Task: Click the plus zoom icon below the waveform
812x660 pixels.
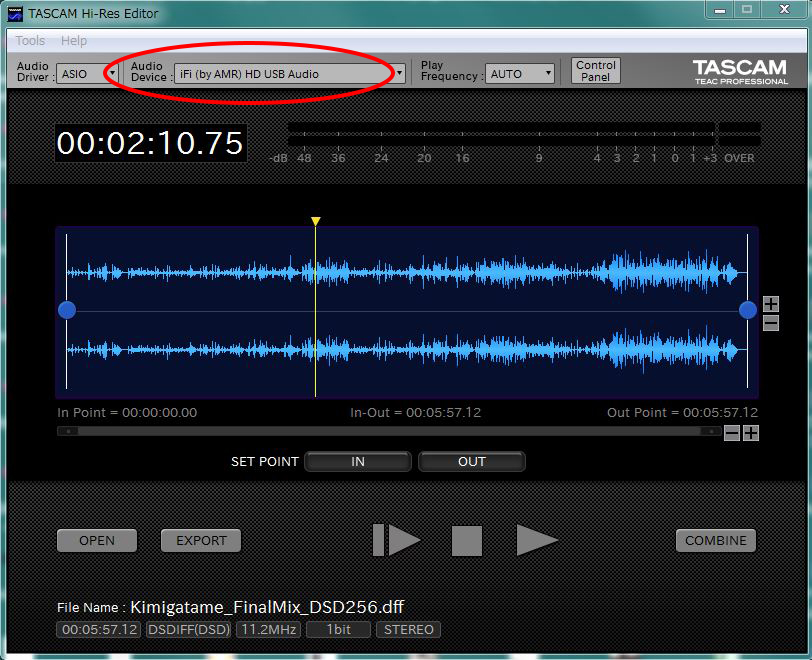Action: coord(751,432)
